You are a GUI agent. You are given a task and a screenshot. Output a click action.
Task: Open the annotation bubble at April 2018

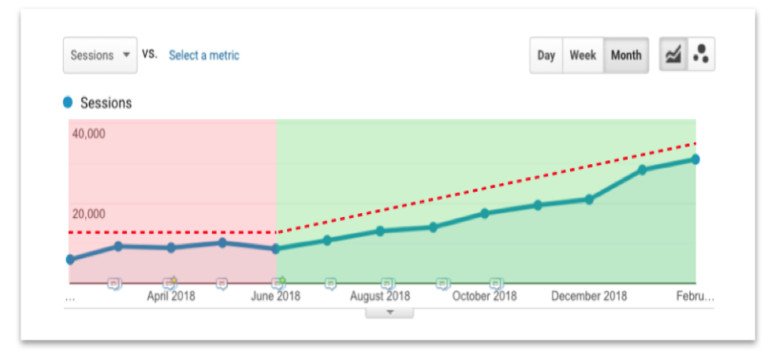pyautogui.click(x=169, y=283)
